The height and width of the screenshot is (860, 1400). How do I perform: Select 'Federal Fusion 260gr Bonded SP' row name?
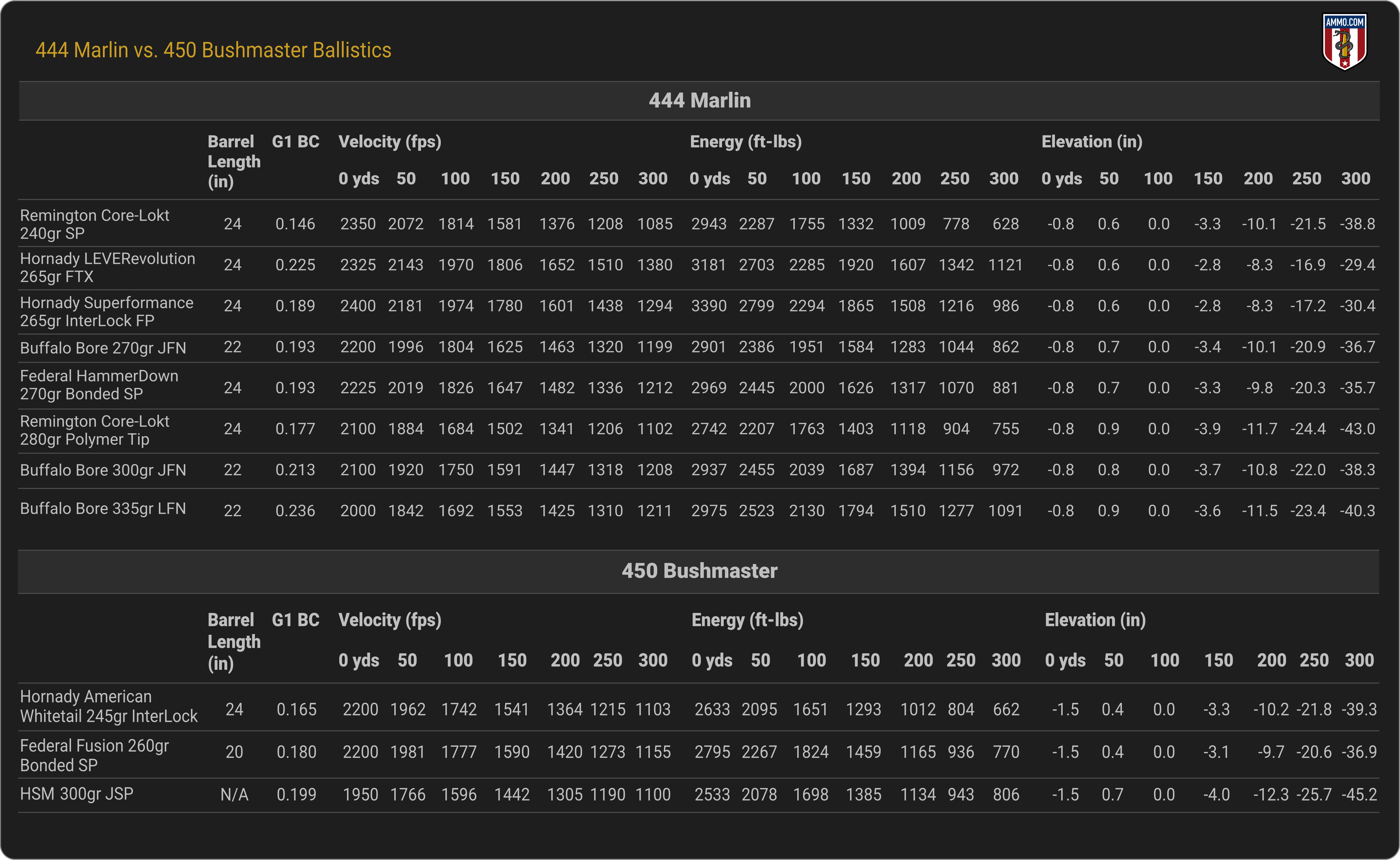(95, 755)
